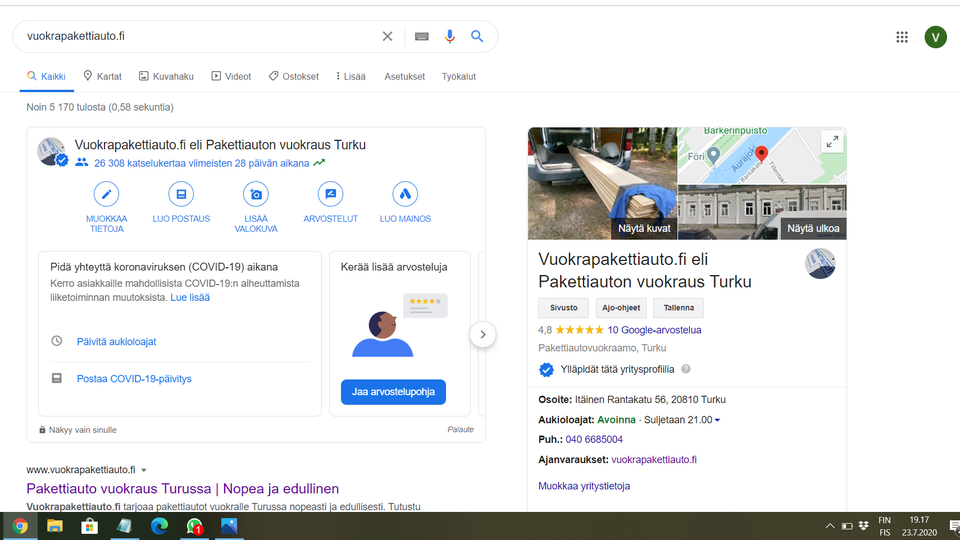Click the Luo mainos ads icon

click(405, 194)
